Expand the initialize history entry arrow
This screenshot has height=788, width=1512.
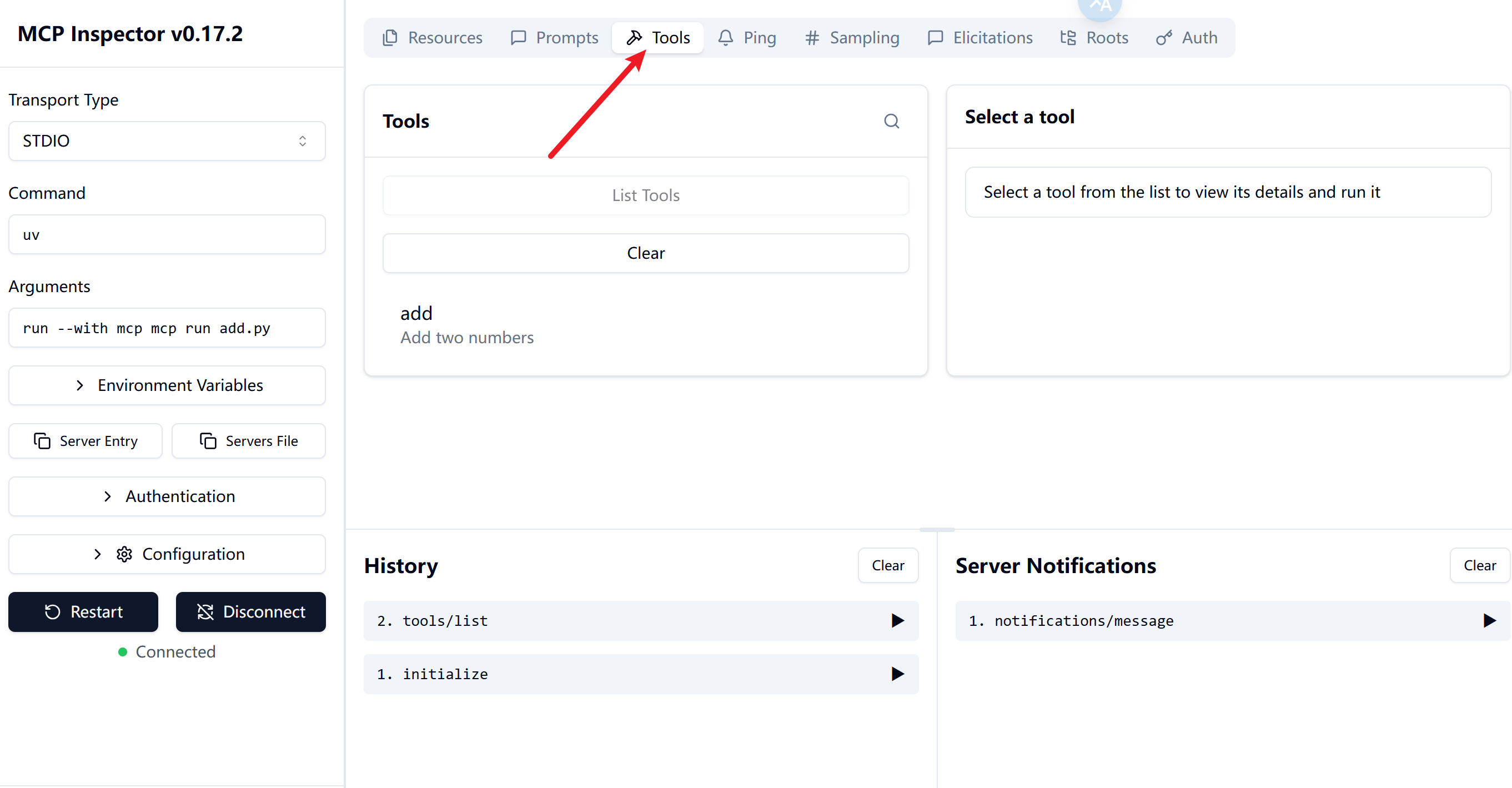(x=897, y=674)
